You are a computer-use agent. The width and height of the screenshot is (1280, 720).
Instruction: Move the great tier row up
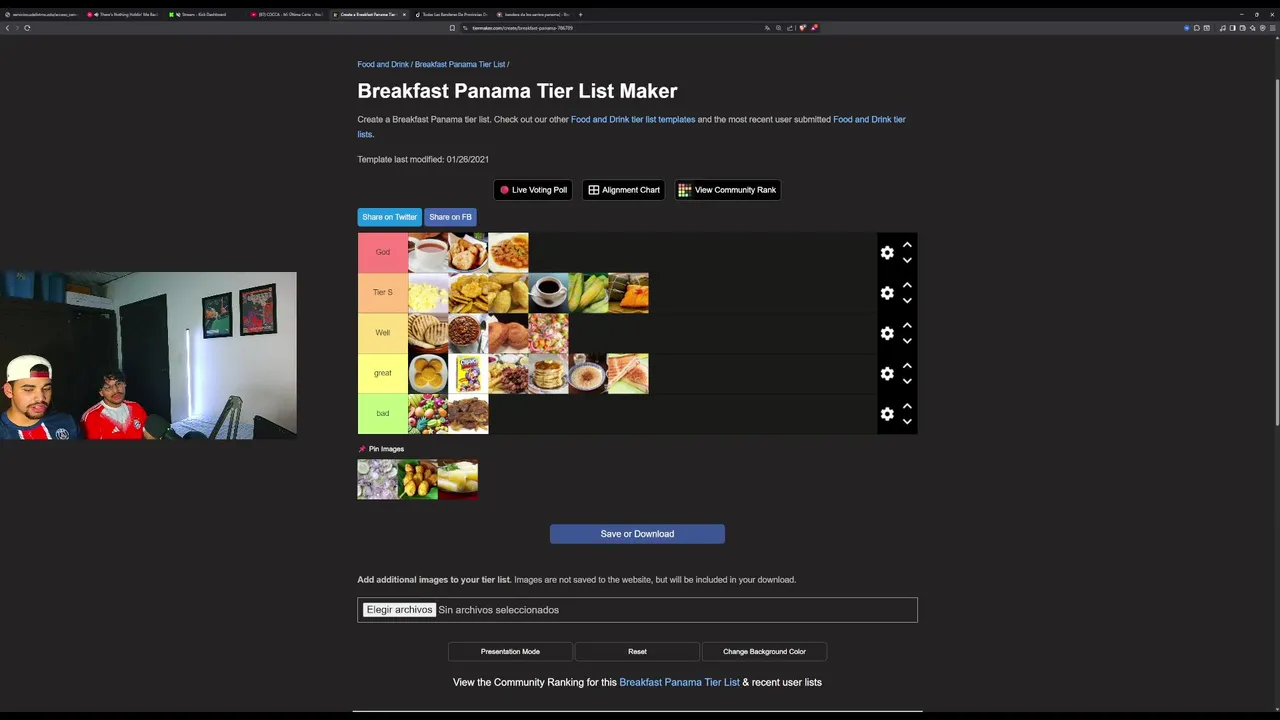[907, 366]
